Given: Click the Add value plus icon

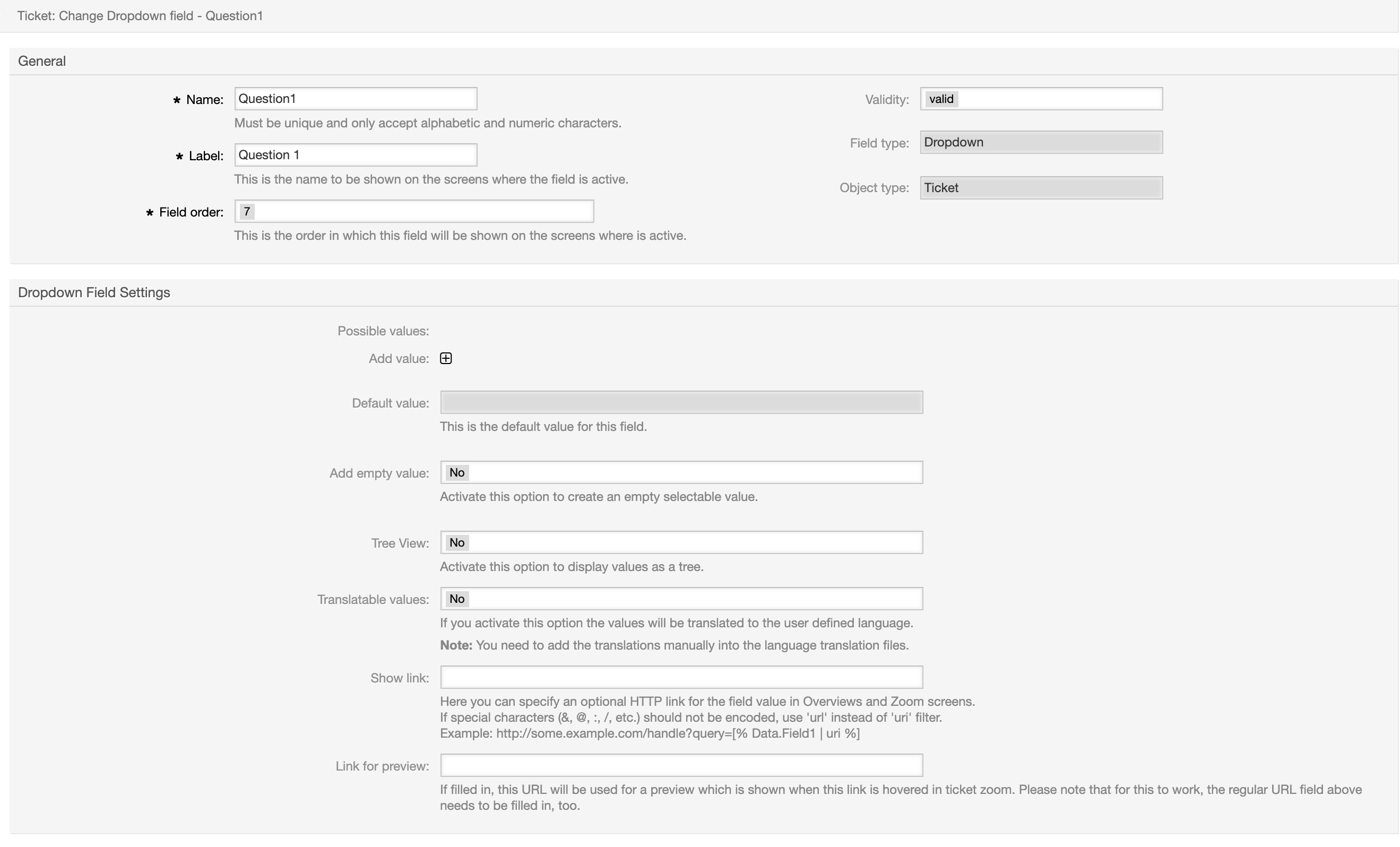Looking at the screenshot, I should (445, 358).
